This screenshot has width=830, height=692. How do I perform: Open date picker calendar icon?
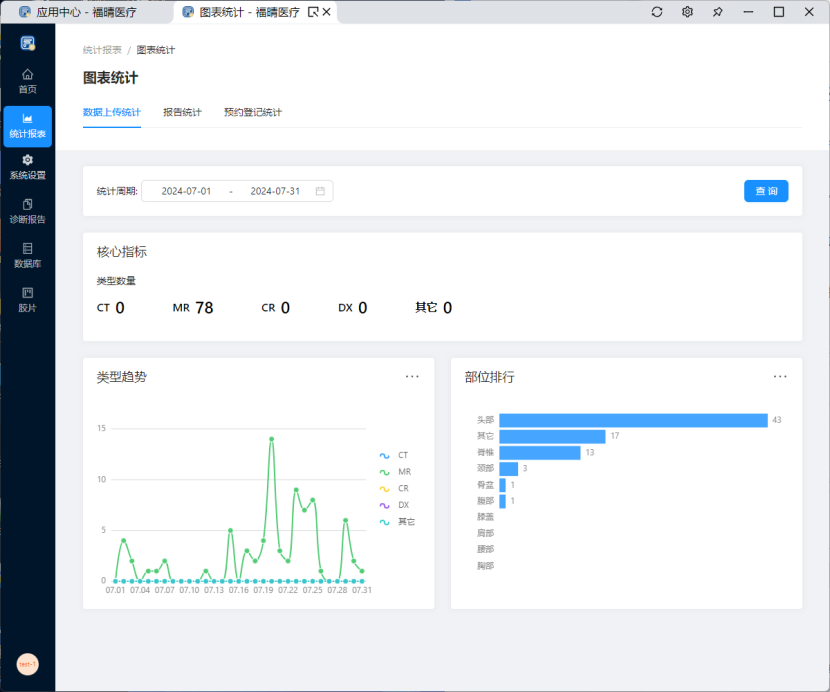320,191
